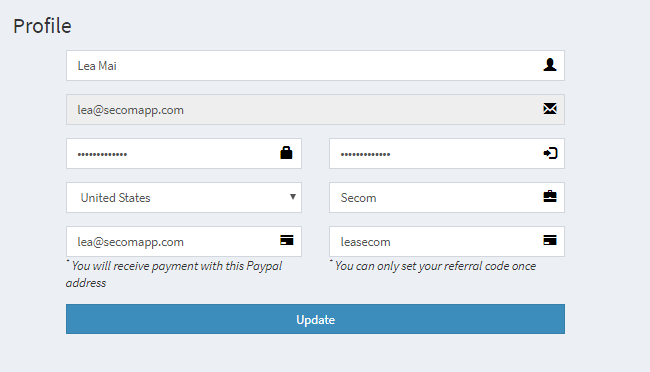Screen dimensions: 650x372
Task: Focus the first password field
Action: 184,153
